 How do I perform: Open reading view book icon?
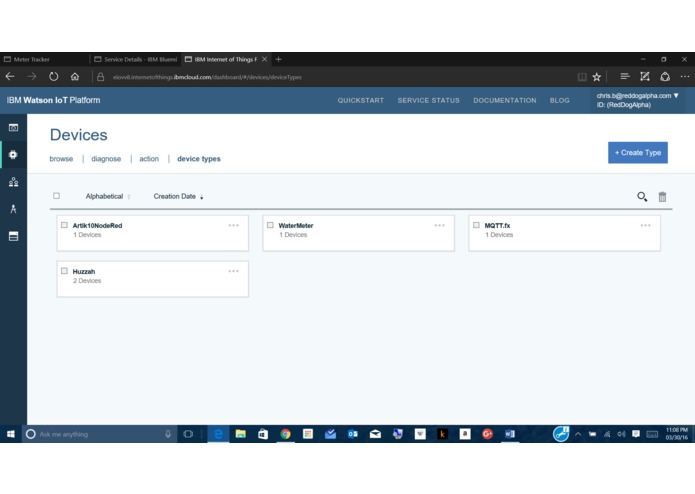click(582, 77)
